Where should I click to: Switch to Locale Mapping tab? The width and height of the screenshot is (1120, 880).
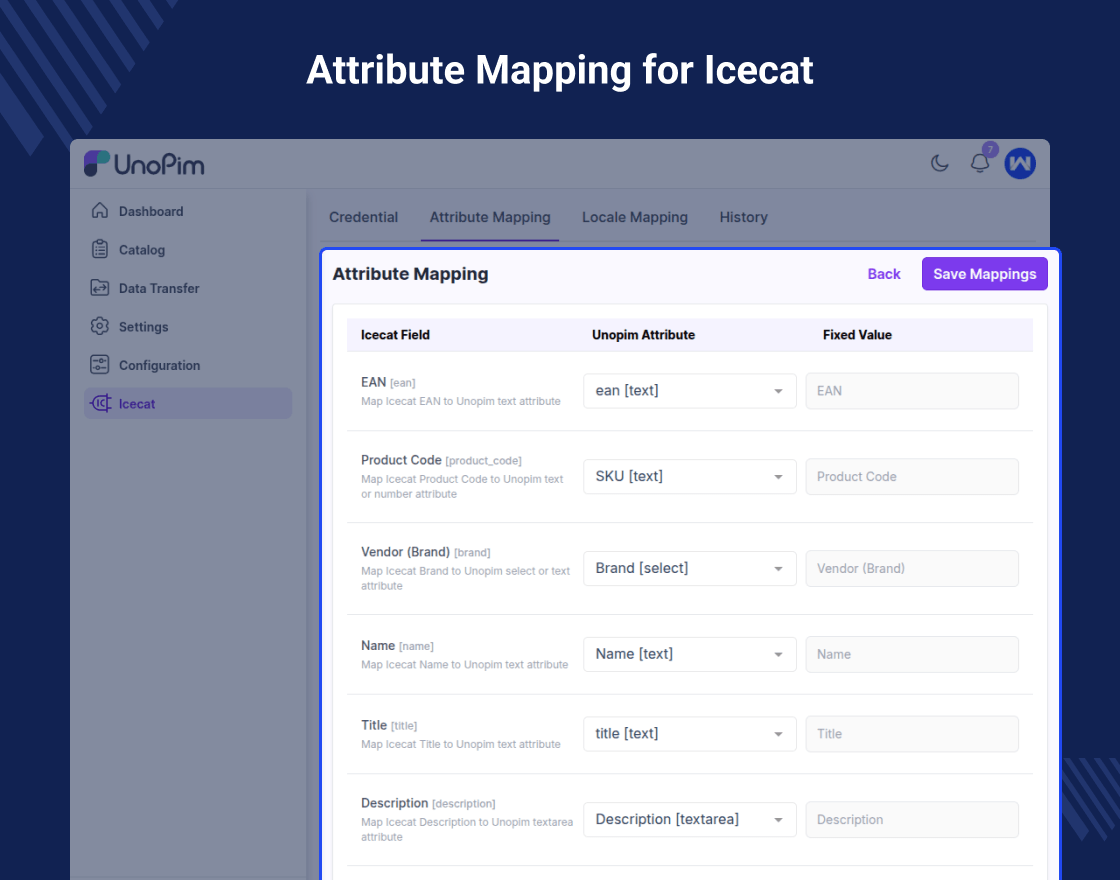(x=634, y=217)
